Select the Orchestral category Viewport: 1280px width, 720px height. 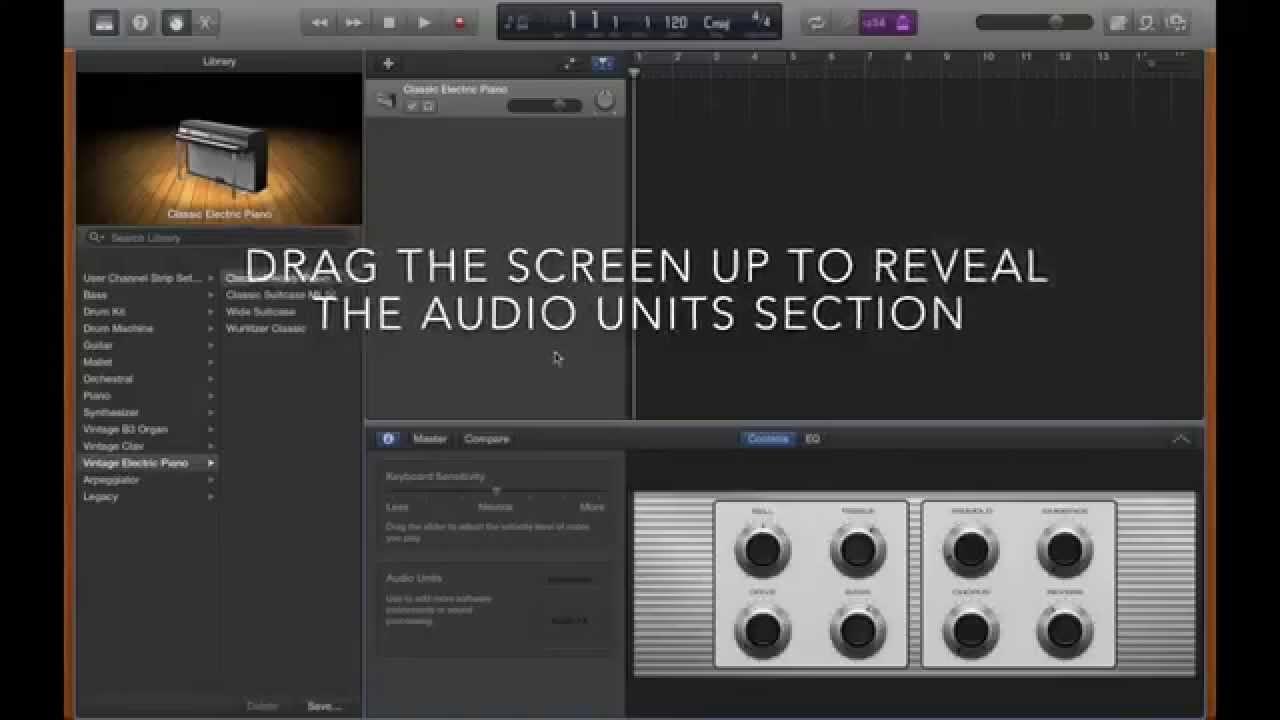coord(148,379)
